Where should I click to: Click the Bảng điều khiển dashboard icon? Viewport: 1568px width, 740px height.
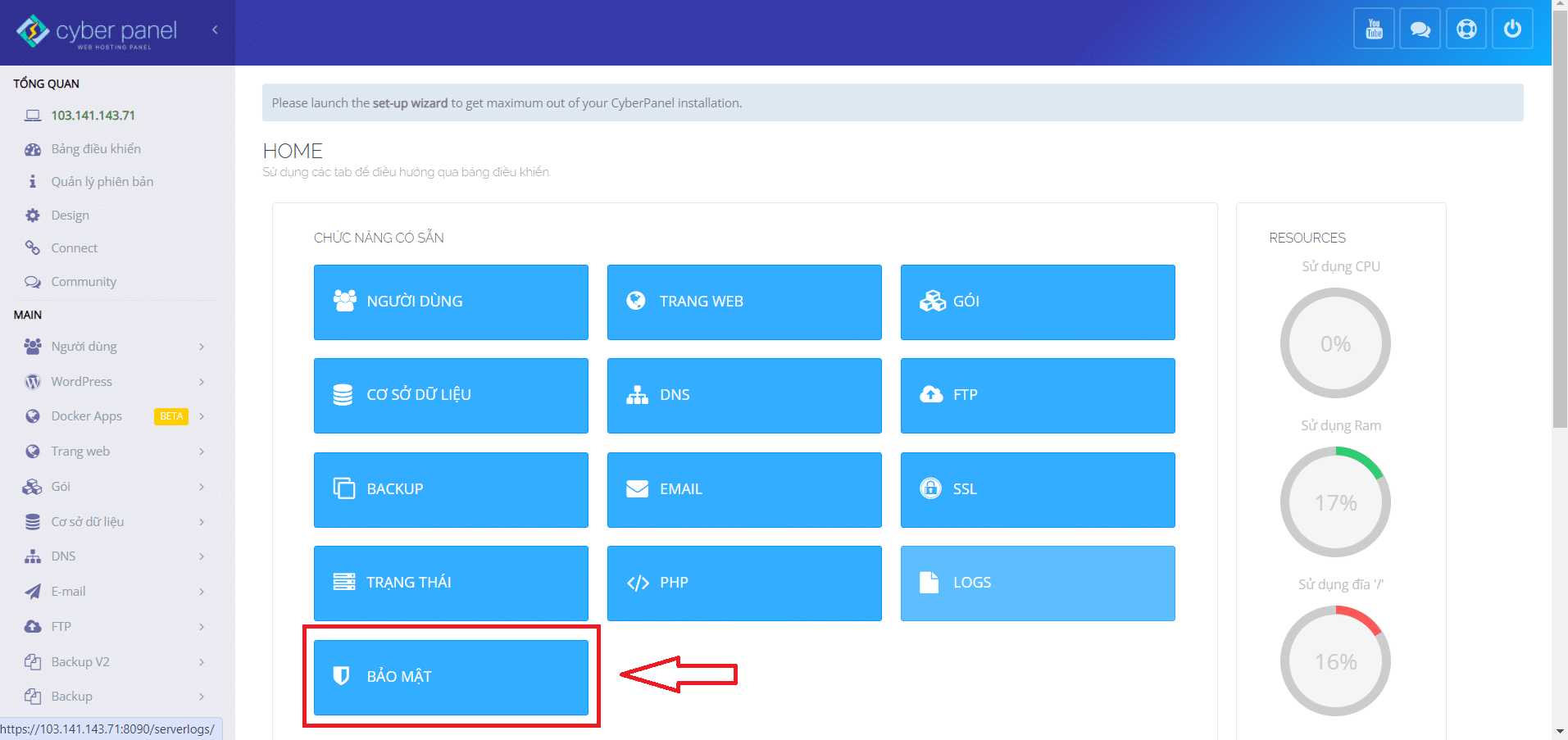(33, 149)
